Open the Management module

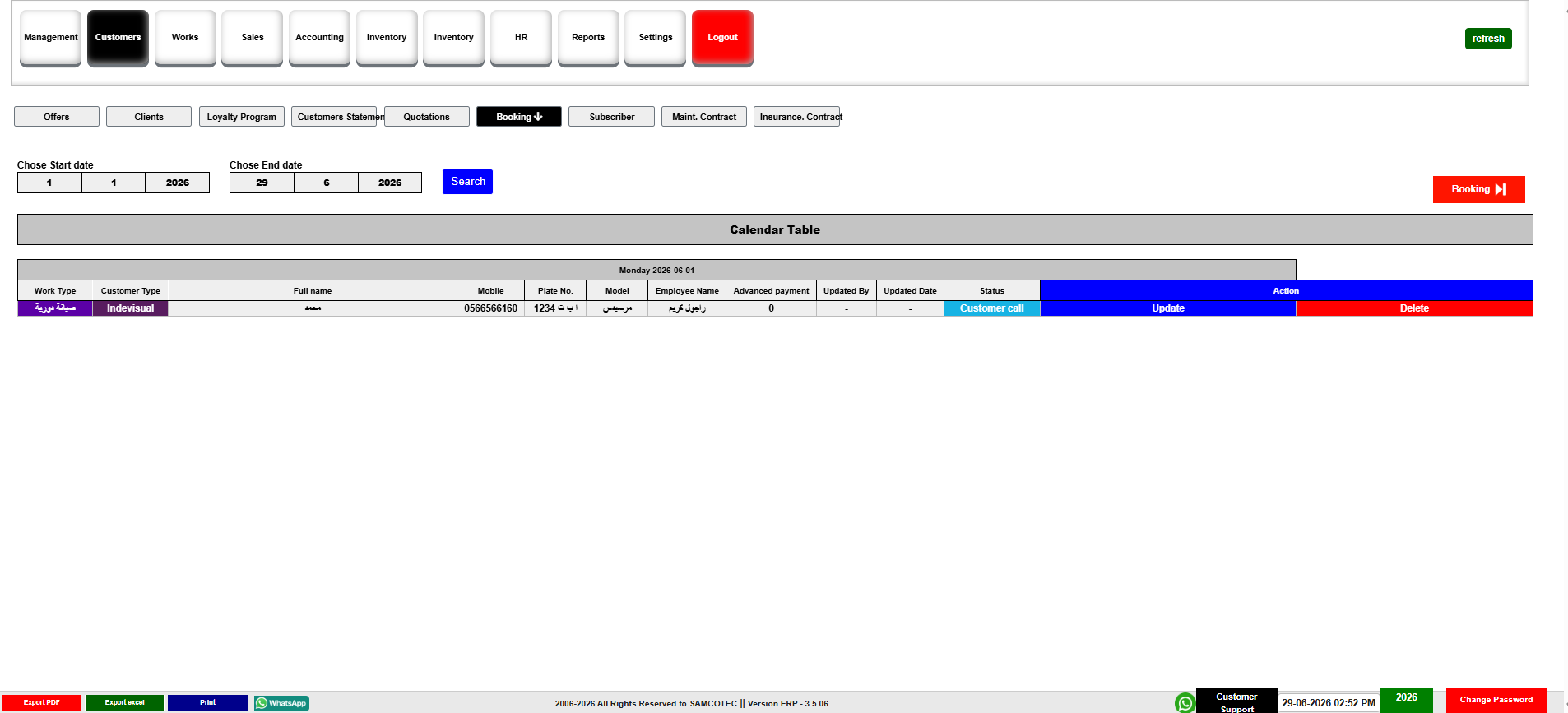pyautogui.click(x=51, y=38)
